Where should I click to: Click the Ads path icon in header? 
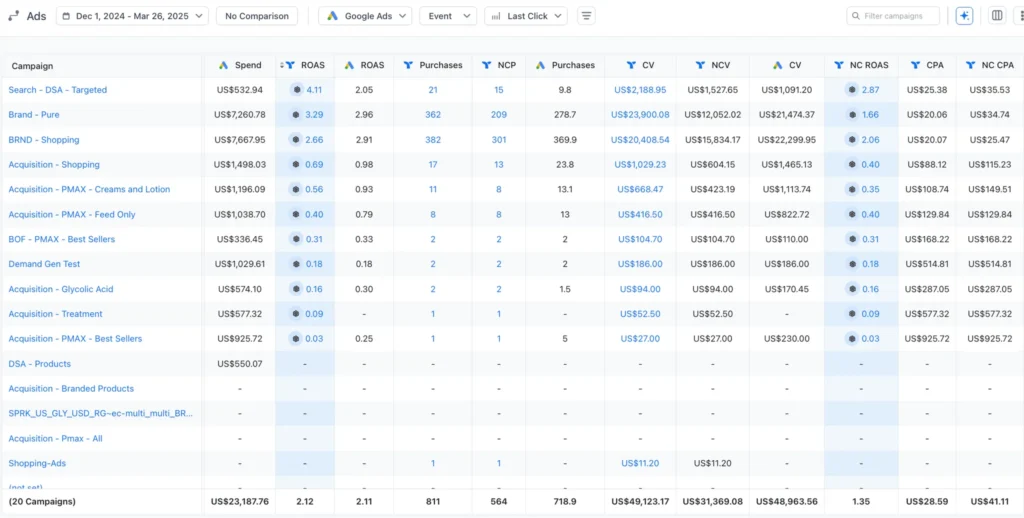[x=13, y=16]
